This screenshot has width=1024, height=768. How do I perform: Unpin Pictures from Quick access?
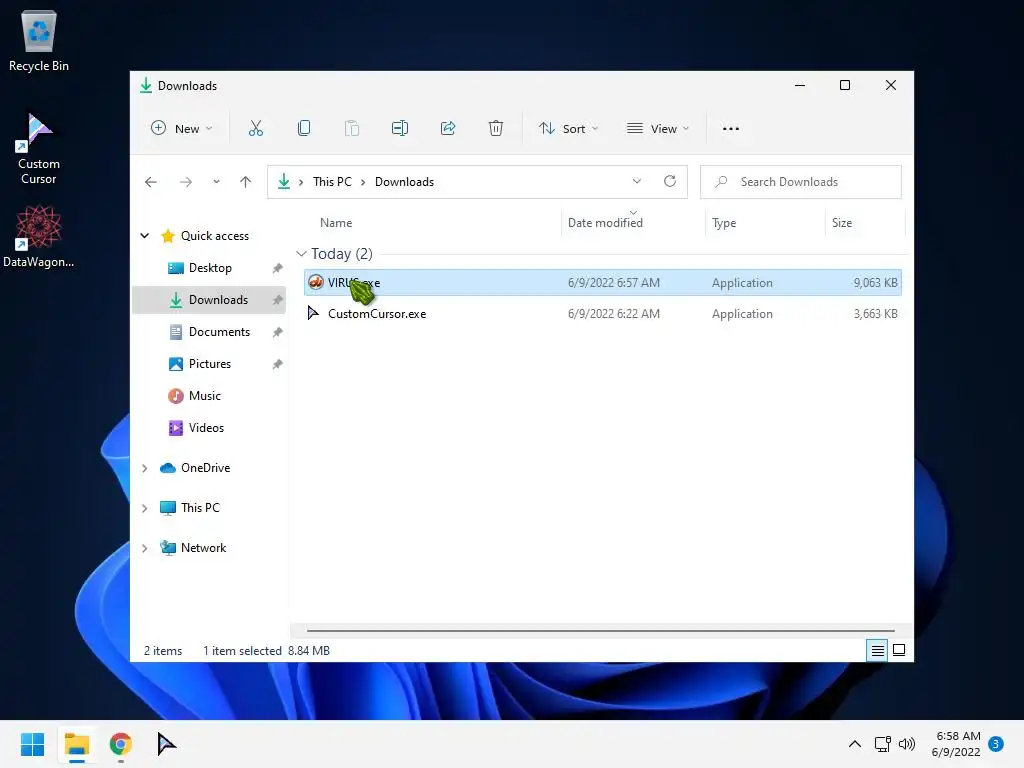[278, 364]
